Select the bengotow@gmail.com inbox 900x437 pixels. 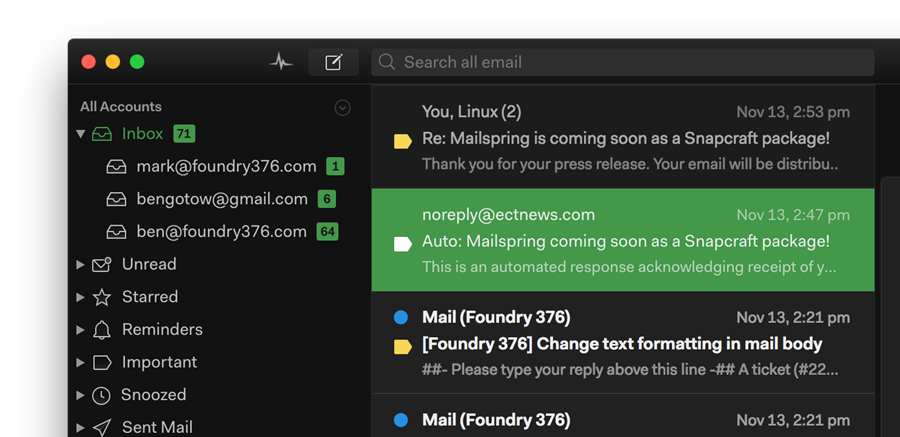coord(222,199)
